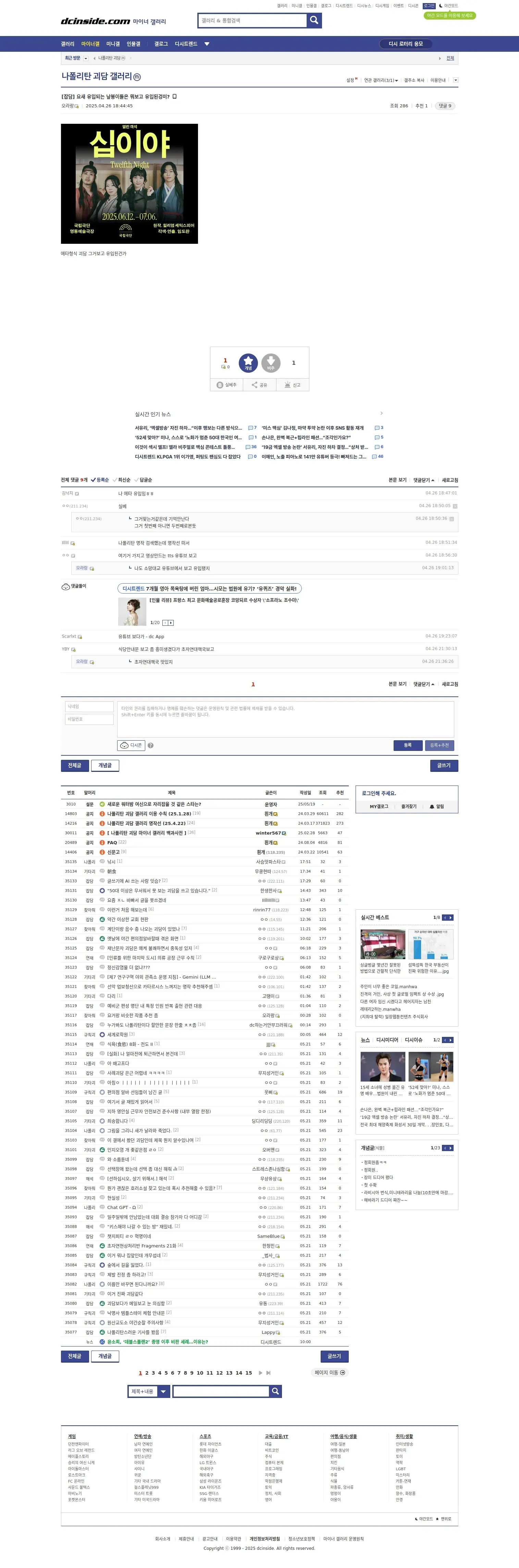519x1568 pixels.
Task: Select 답글순 comment sort option
Action: 143,480
